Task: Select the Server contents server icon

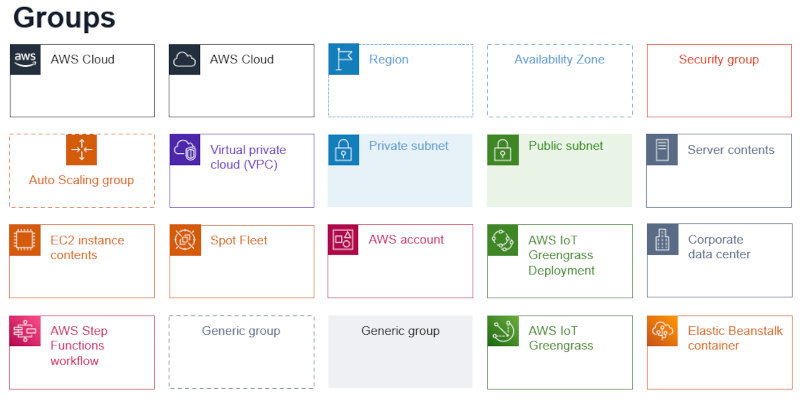Action: [x=662, y=149]
